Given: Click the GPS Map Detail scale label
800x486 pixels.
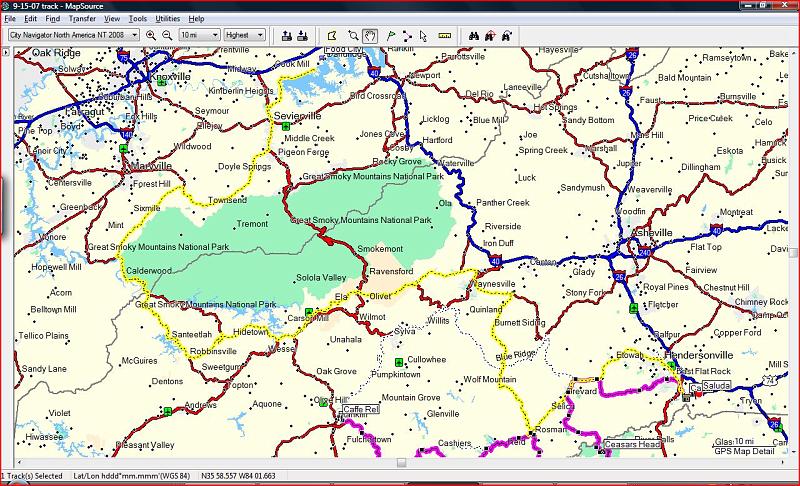Looking at the screenshot, I should tap(744, 451).
